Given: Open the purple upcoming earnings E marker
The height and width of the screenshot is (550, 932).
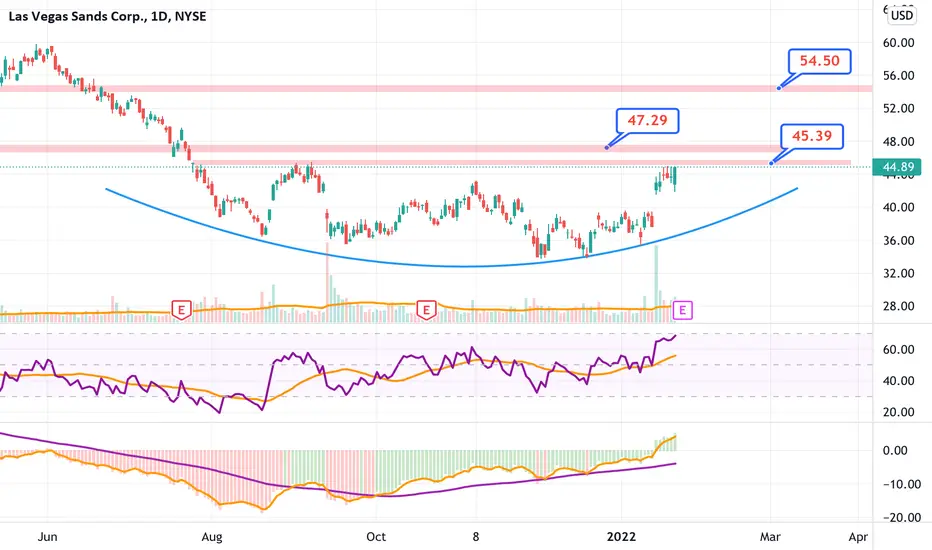Looking at the screenshot, I should point(682,310).
